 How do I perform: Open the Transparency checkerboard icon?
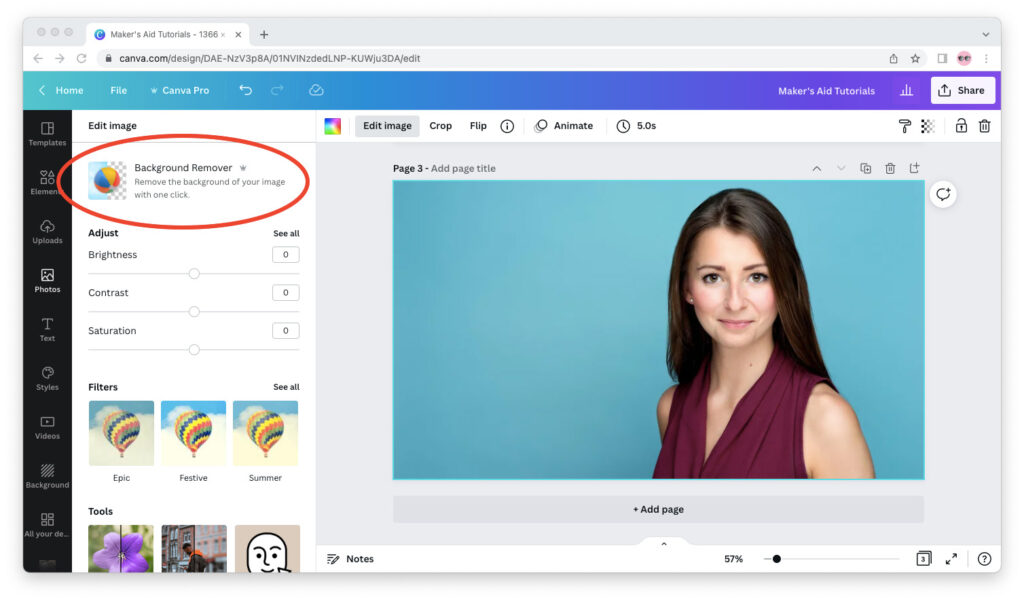pos(927,126)
